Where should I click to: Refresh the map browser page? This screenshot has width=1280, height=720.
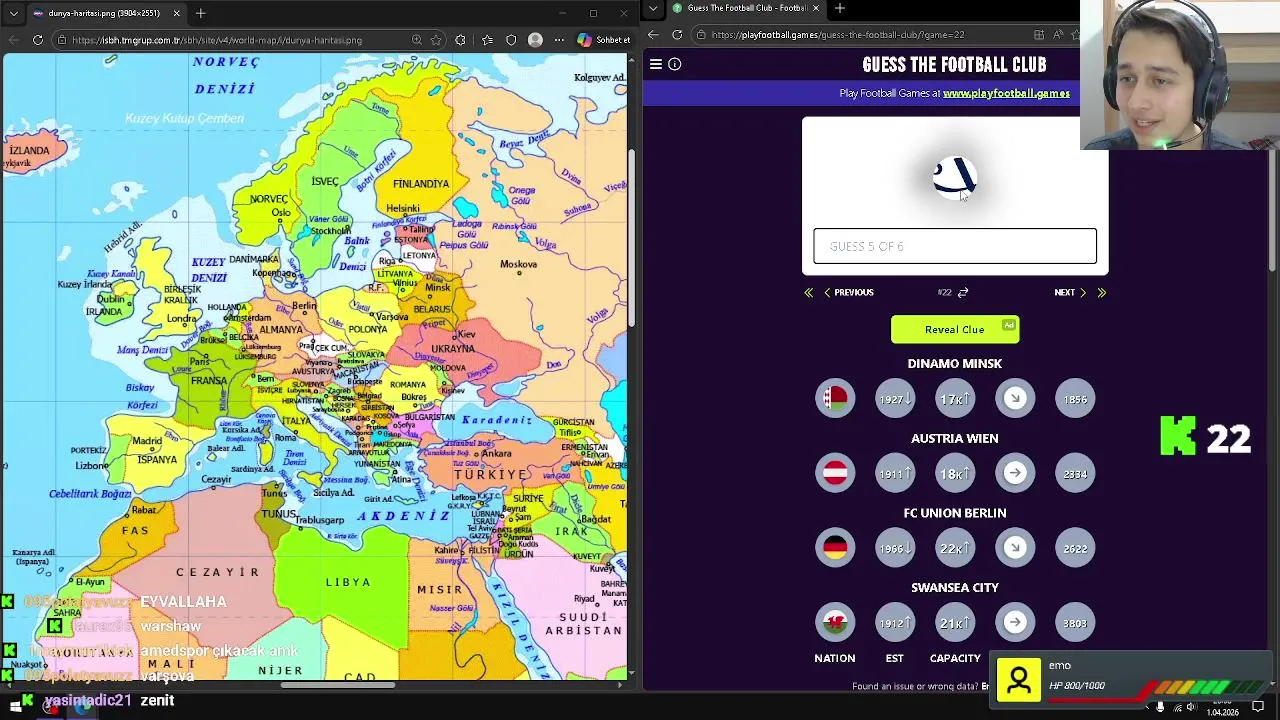tap(38, 40)
